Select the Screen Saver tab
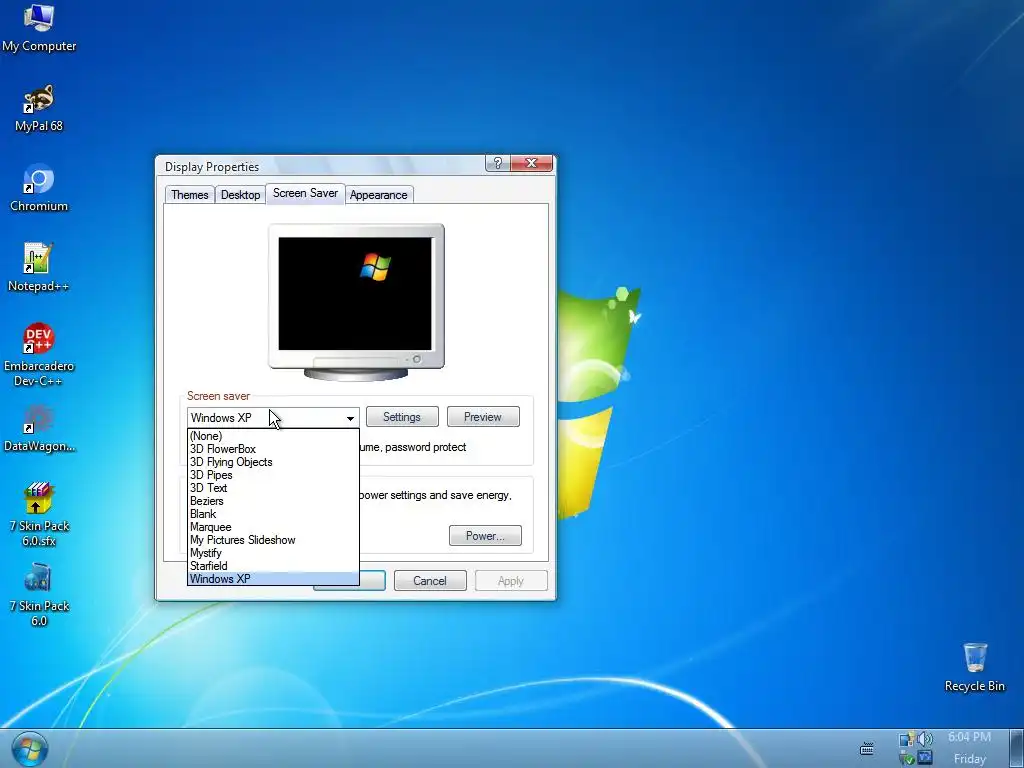The height and width of the screenshot is (768, 1024). pos(305,193)
